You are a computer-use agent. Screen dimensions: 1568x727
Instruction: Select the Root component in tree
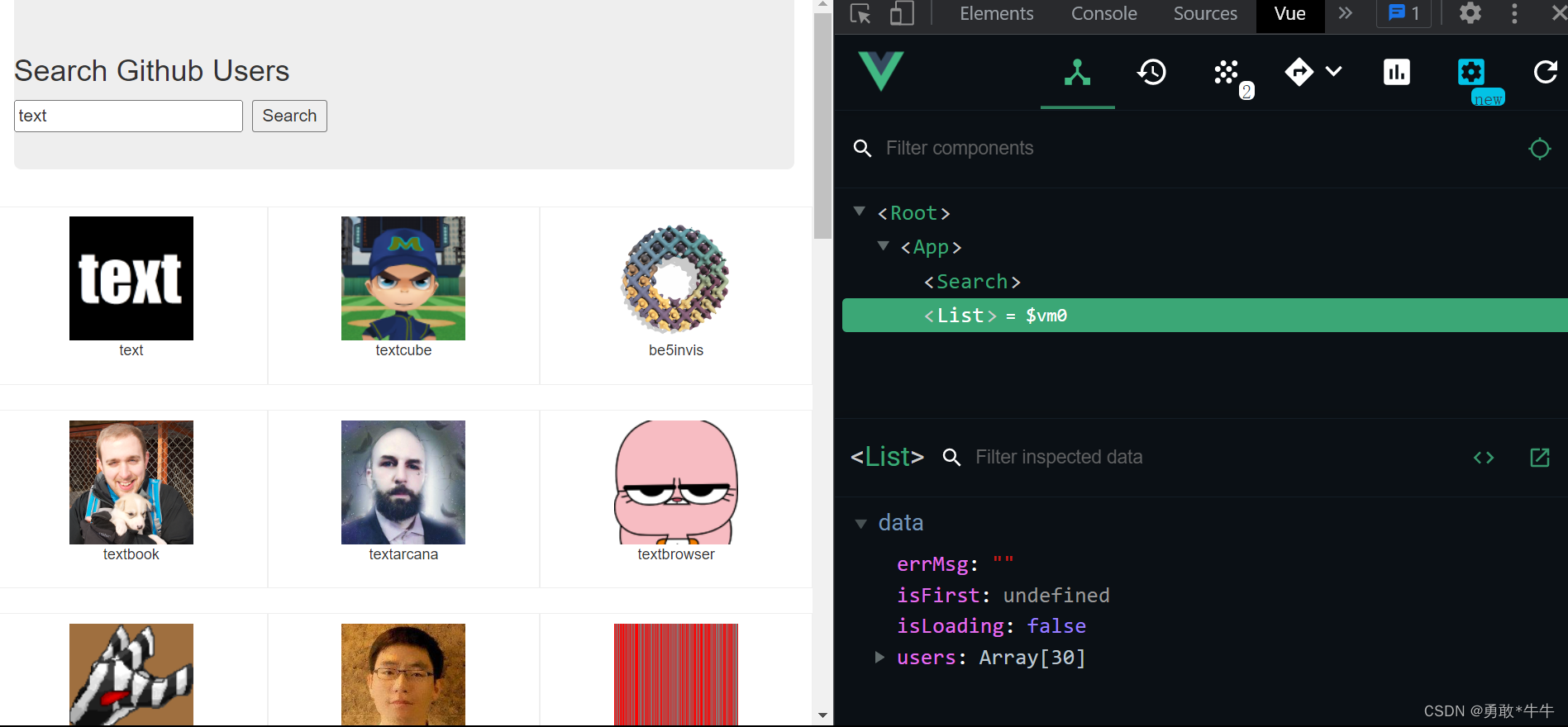click(x=913, y=213)
